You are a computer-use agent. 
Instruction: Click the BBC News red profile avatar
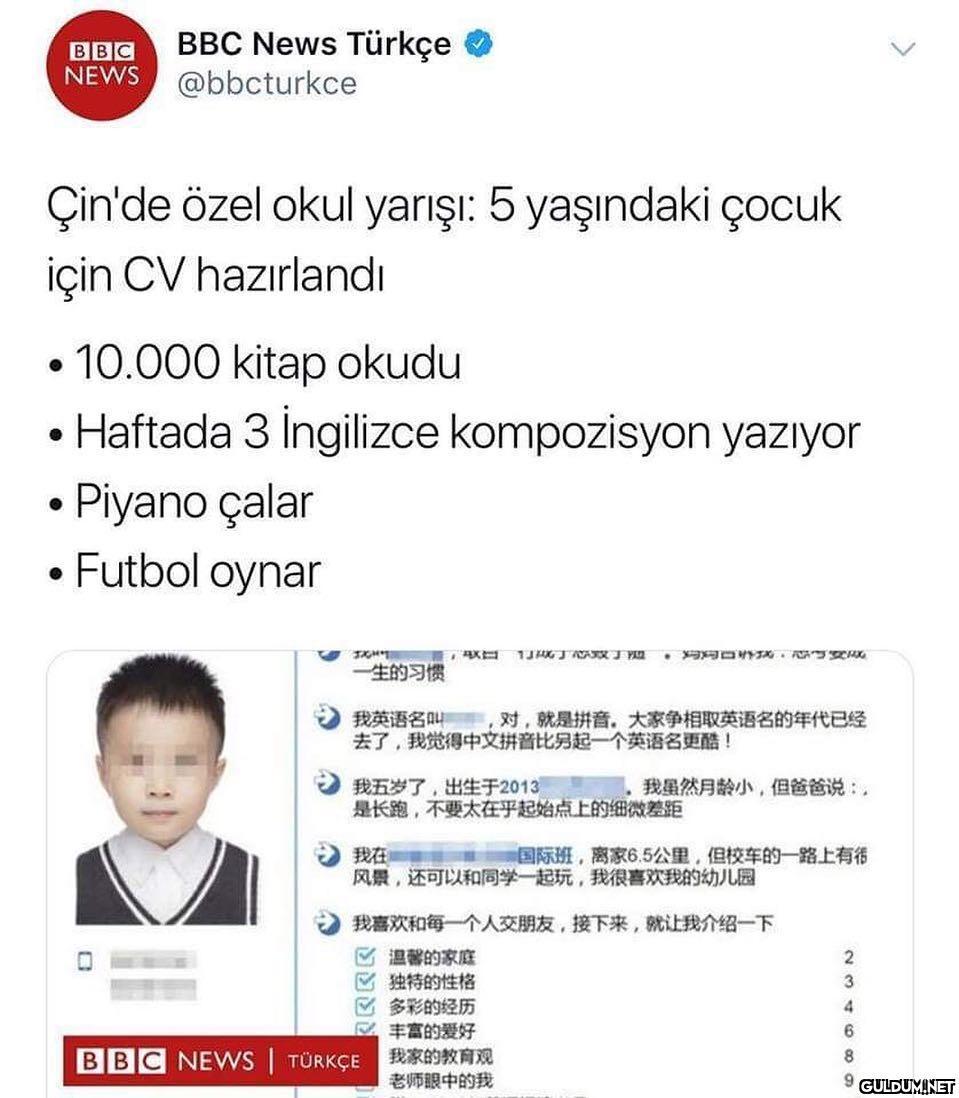tap(102, 65)
